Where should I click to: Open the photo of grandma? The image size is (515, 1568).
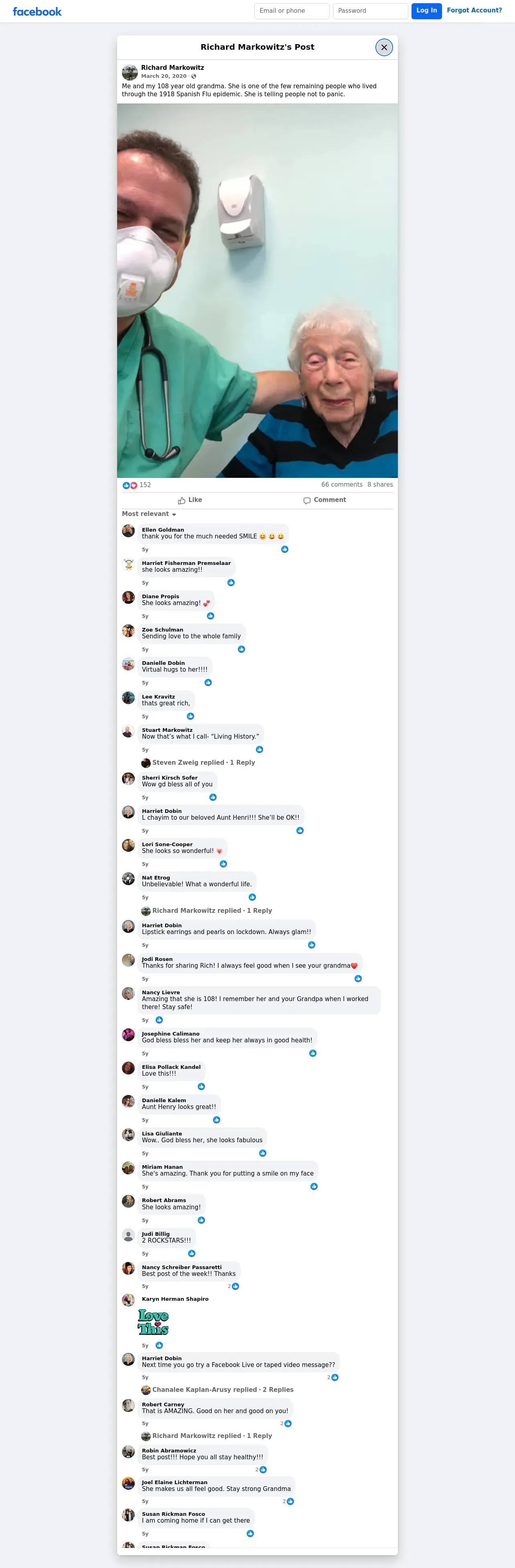(x=257, y=291)
